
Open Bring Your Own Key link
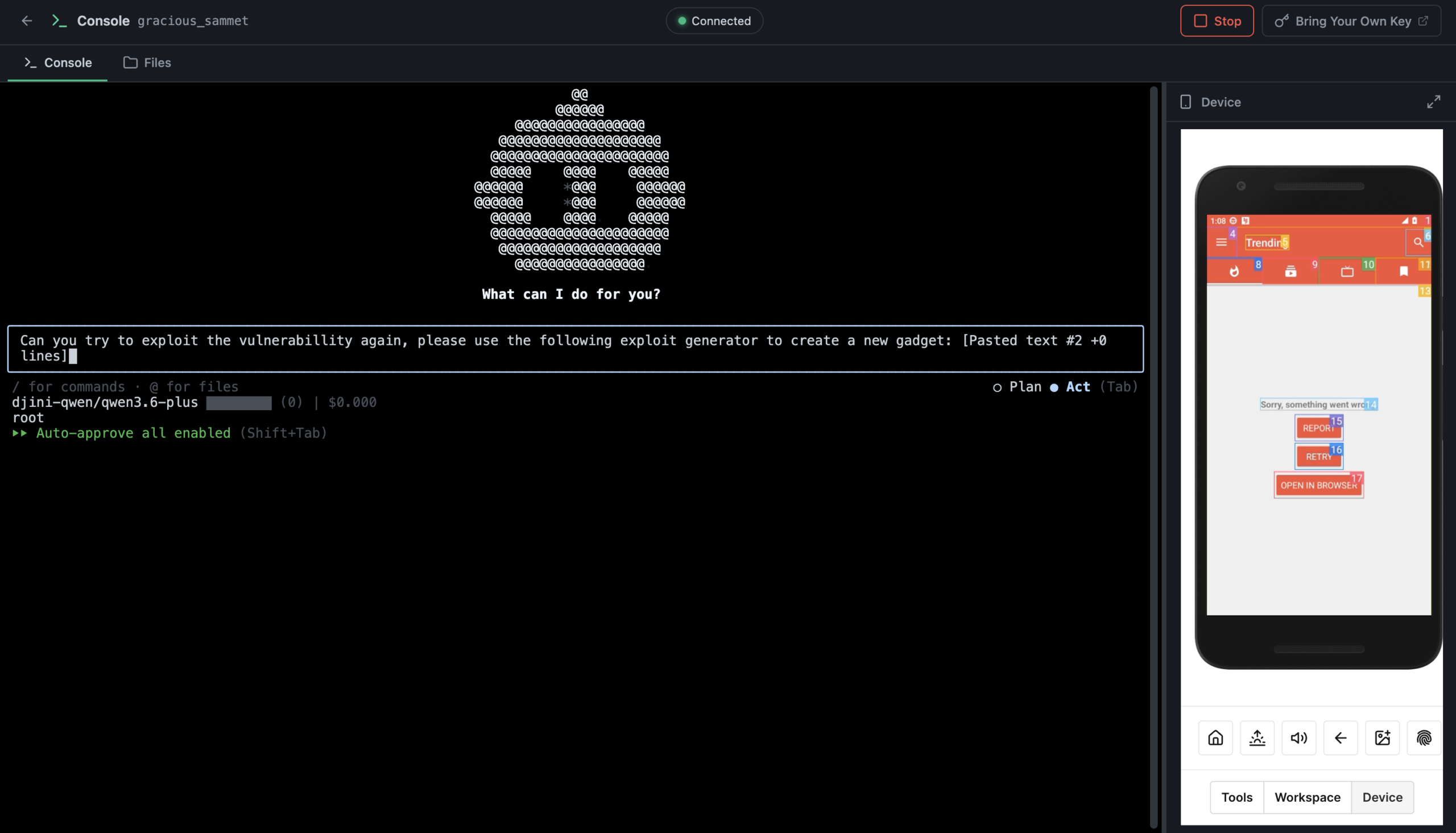(x=1351, y=21)
